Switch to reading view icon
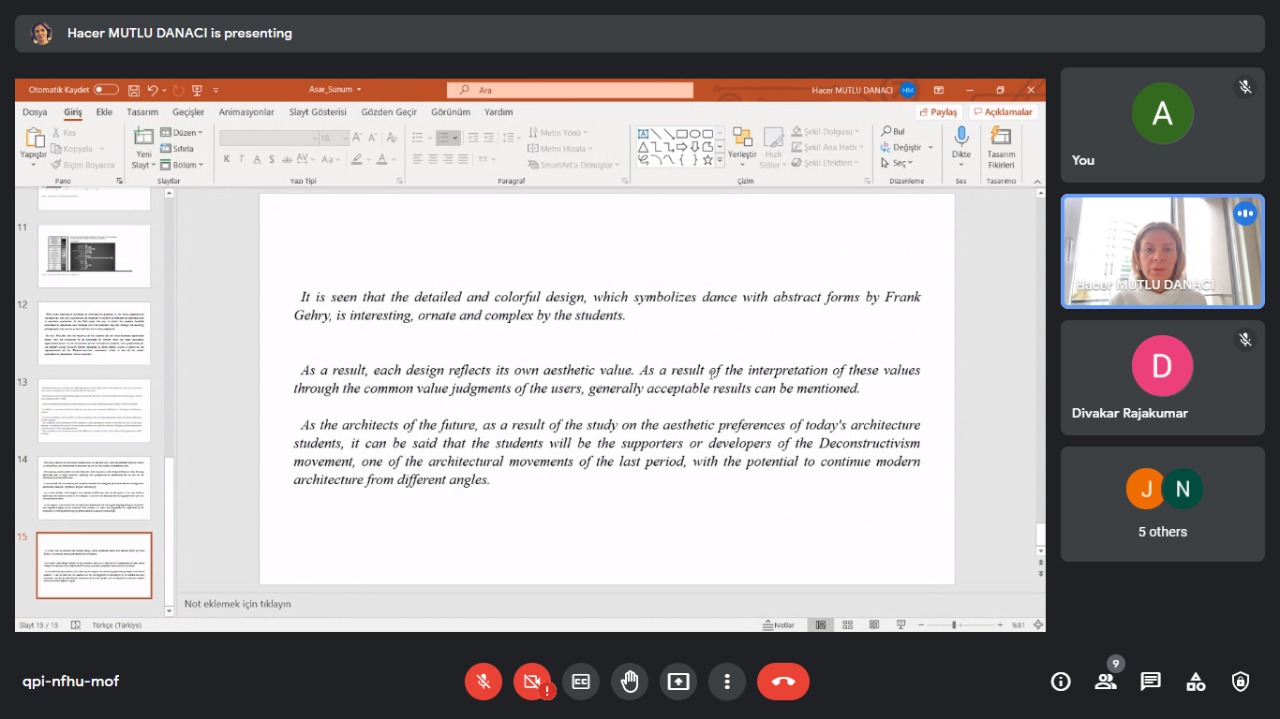Image resolution: width=1280 pixels, height=719 pixels. [x=873, y=625]
